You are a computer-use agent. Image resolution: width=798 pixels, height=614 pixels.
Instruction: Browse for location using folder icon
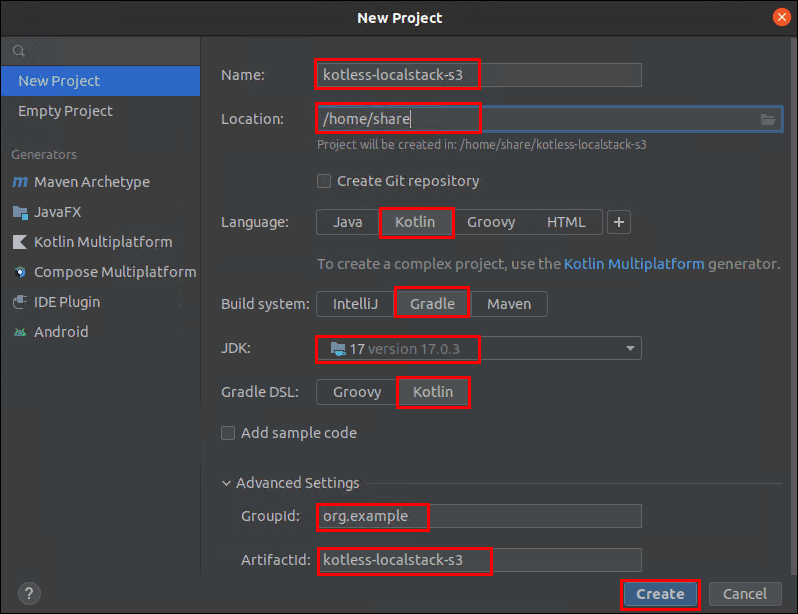click(767, 119)
